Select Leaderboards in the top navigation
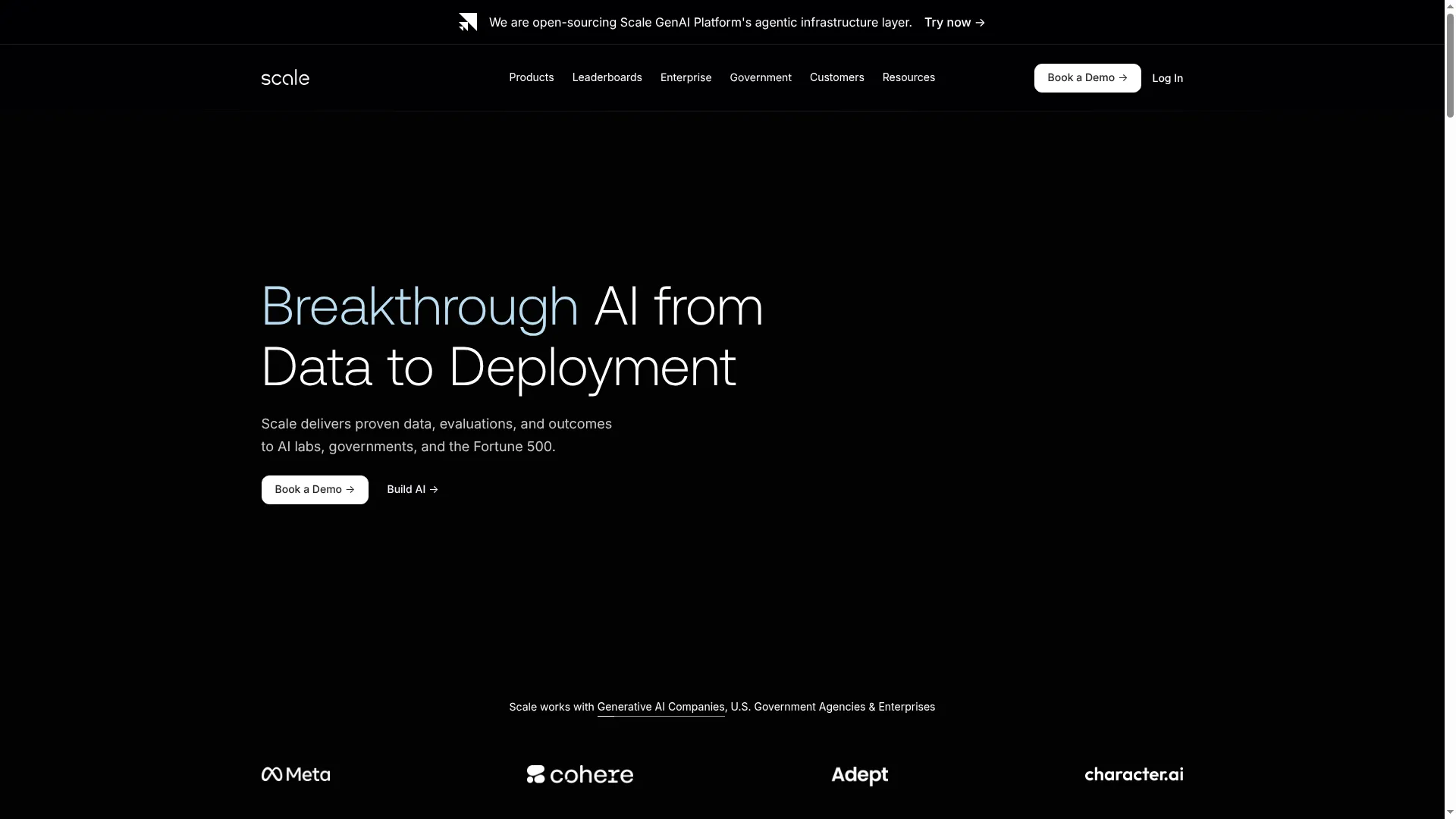This screenshot has height=819, width=1456. [607, 77]
